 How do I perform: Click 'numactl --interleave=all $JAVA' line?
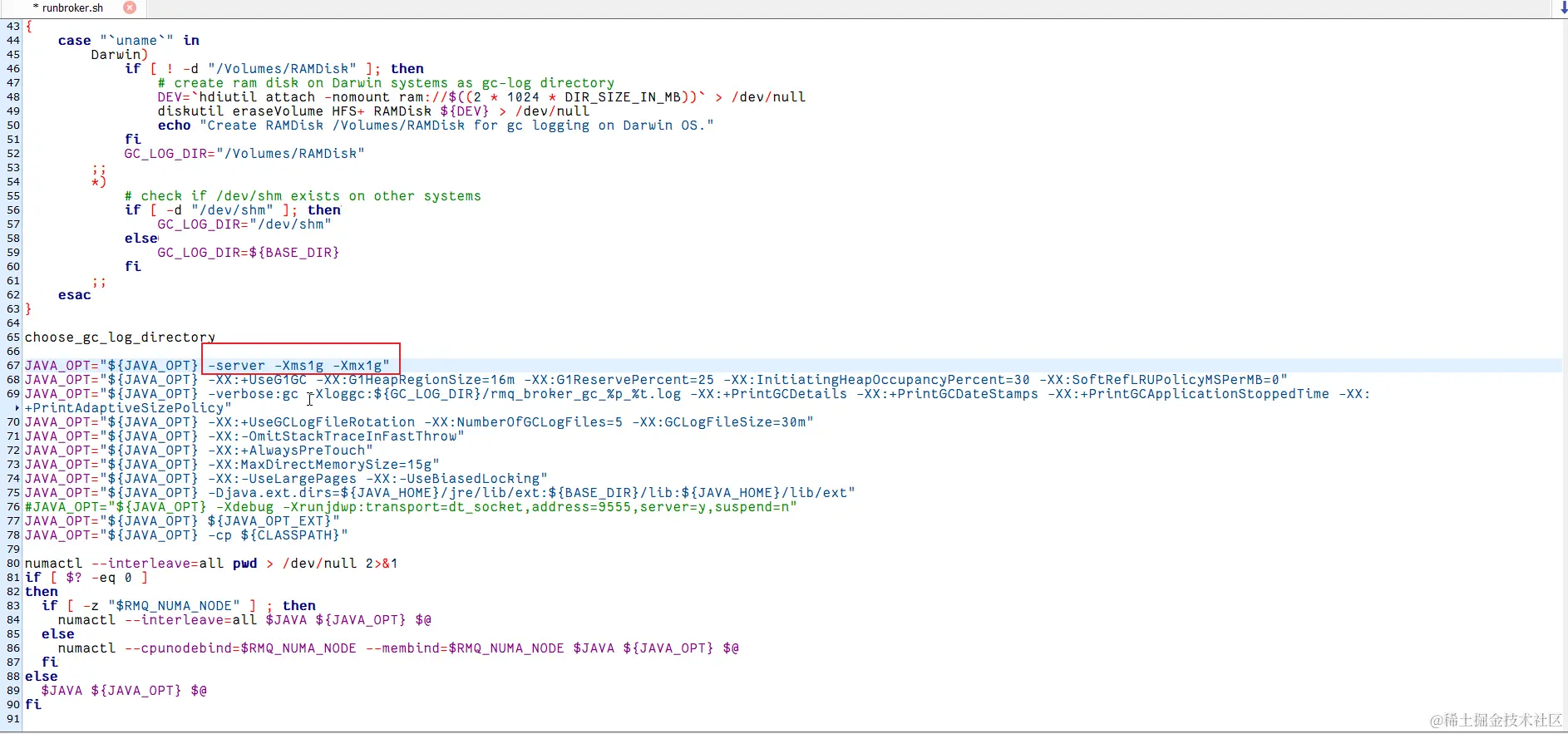pyautogui.click(x=244, y=619)
